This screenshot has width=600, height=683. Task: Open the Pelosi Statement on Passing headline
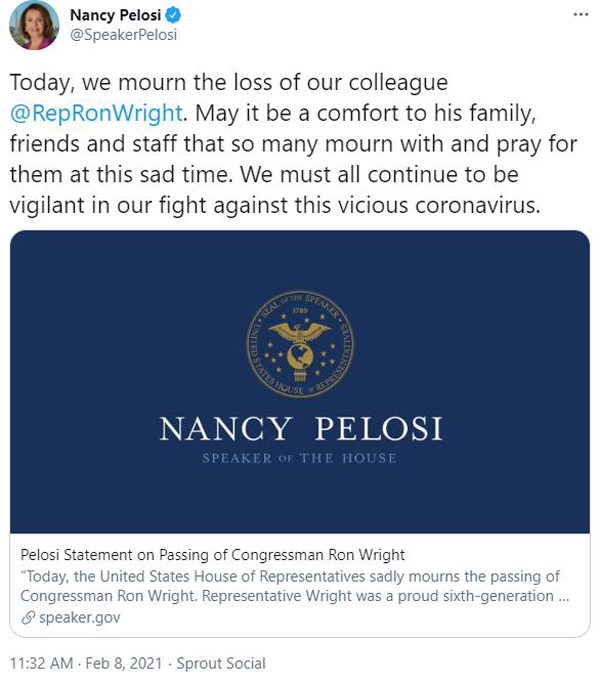pos(213,555)
